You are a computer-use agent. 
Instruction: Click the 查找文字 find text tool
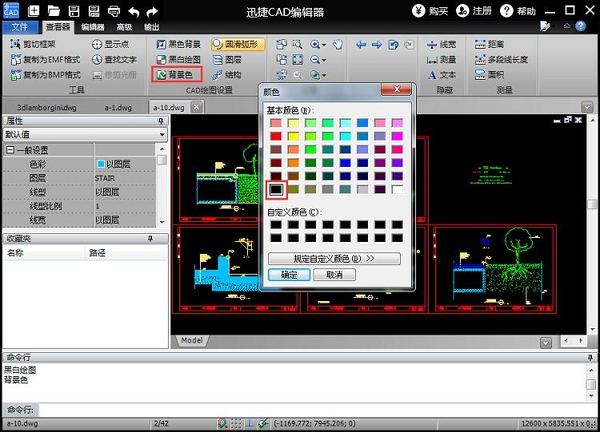click(115, 59)
